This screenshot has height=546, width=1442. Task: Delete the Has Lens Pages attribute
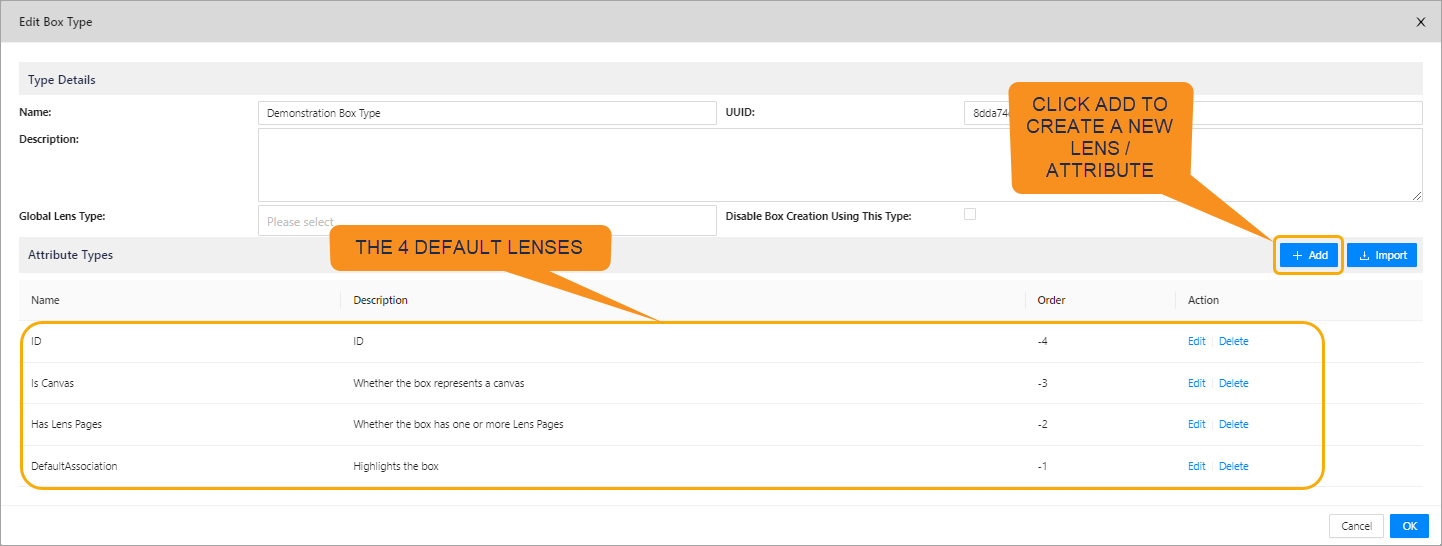pos(1233,424)
